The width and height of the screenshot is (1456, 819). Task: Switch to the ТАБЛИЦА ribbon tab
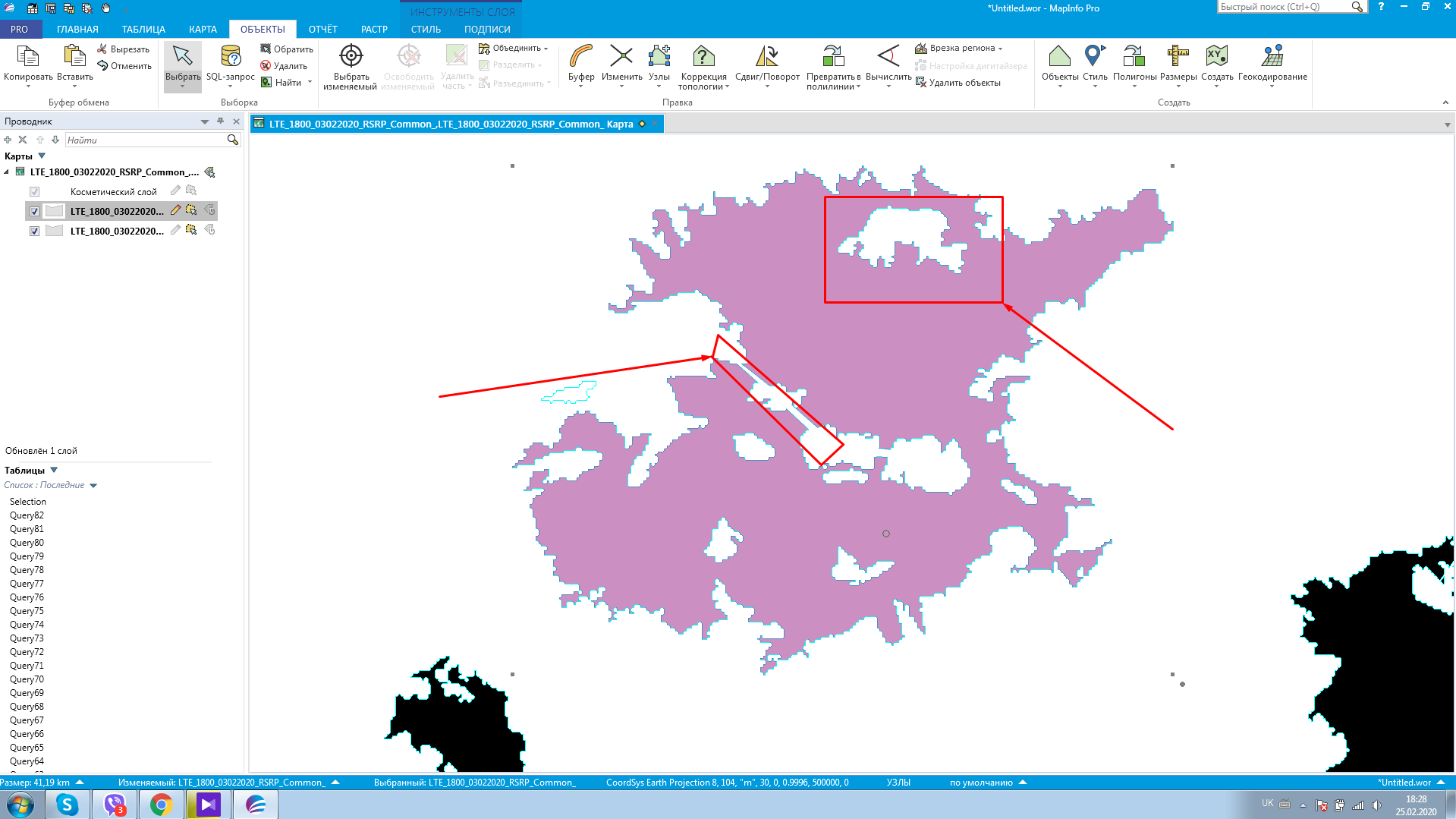(143, 30)
